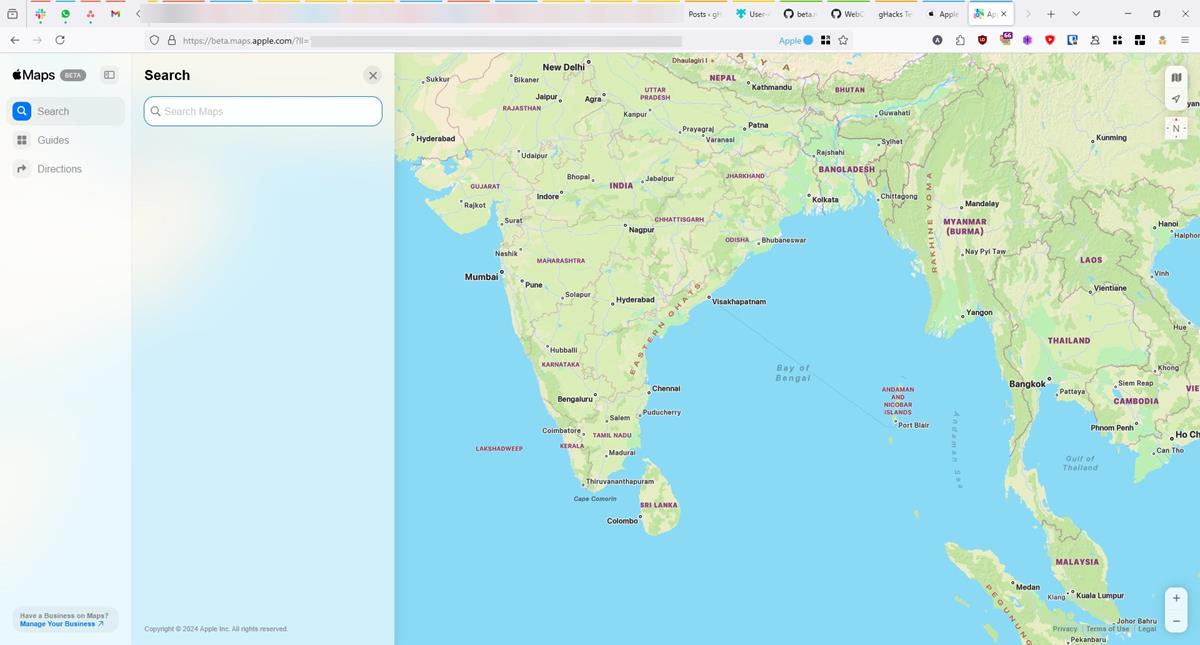The width and height of the screenshot is (1200, 645).
Task: Click the current location arrow icon
Action: click(x=1176, y=99)
